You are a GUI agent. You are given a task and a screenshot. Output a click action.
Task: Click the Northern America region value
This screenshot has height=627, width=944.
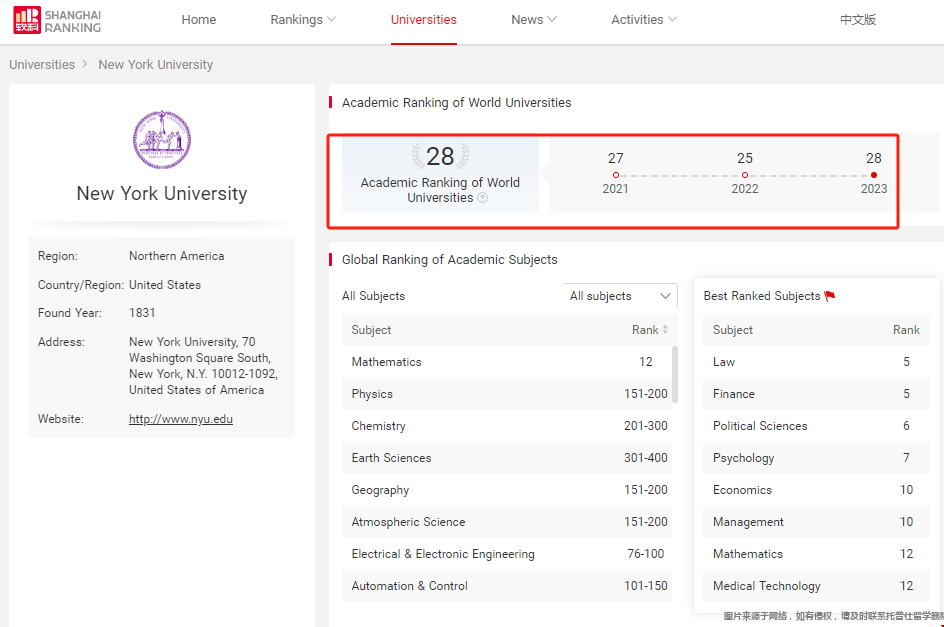pos(176,256)
